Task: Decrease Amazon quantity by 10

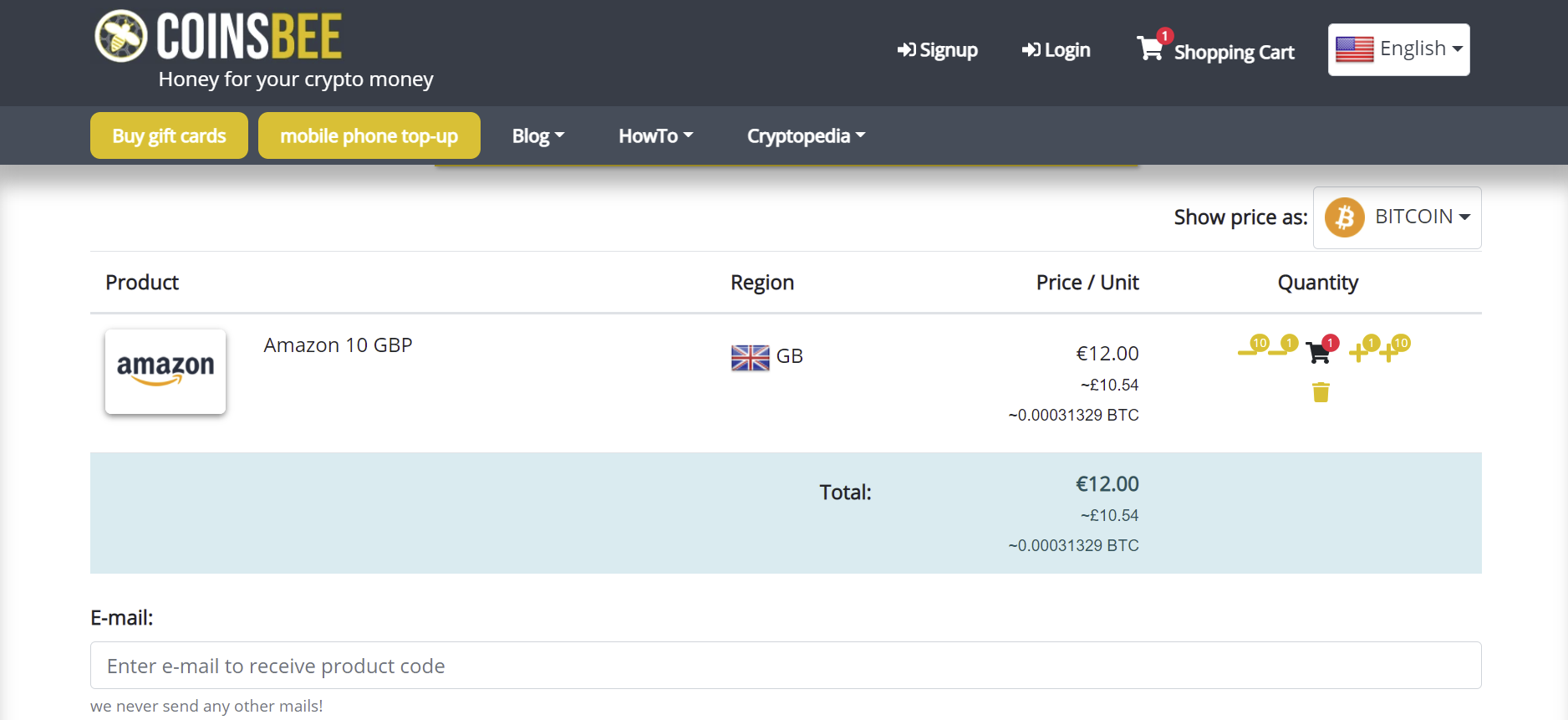Action: pyautogui.click(x=1253, y=347)
